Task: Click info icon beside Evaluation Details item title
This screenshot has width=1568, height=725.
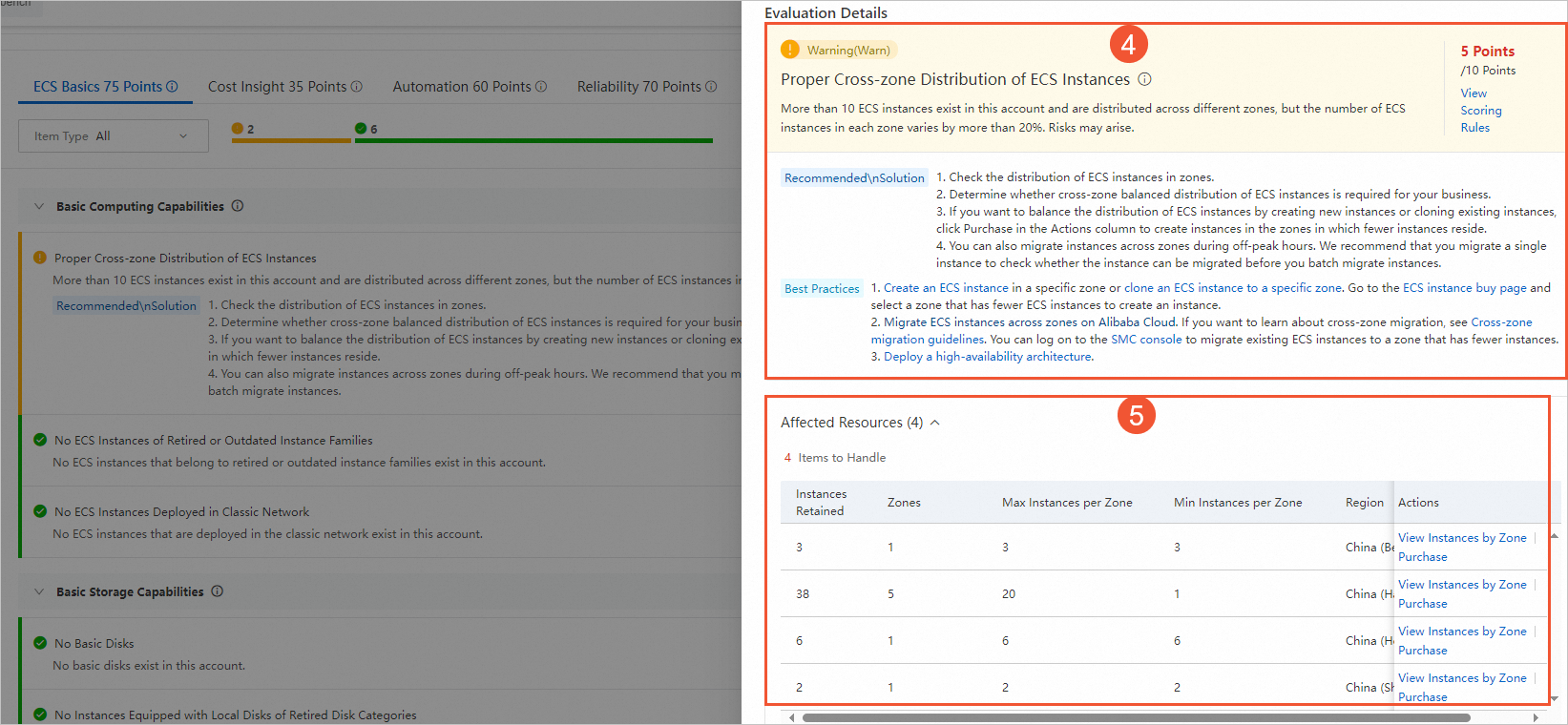Action: click(1144, 79)
